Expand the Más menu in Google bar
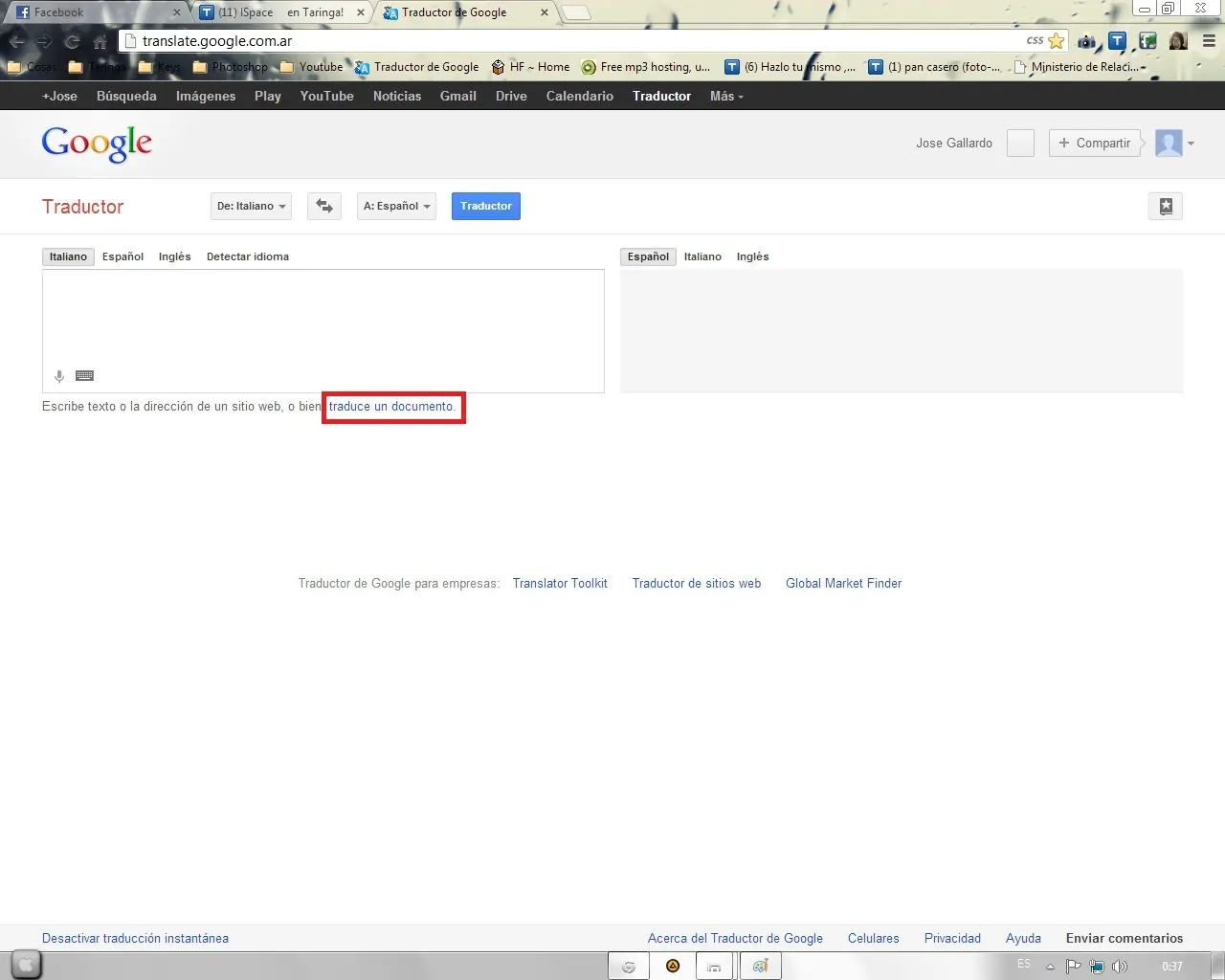 (x=726, y=96)
